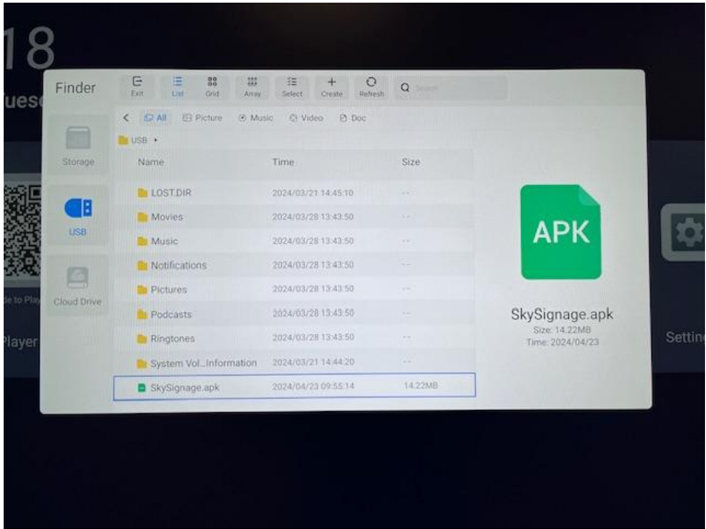Screen dimensions: 706x529
Task: Click the small green icon beside SkySignage.apk
Action: 141,387
